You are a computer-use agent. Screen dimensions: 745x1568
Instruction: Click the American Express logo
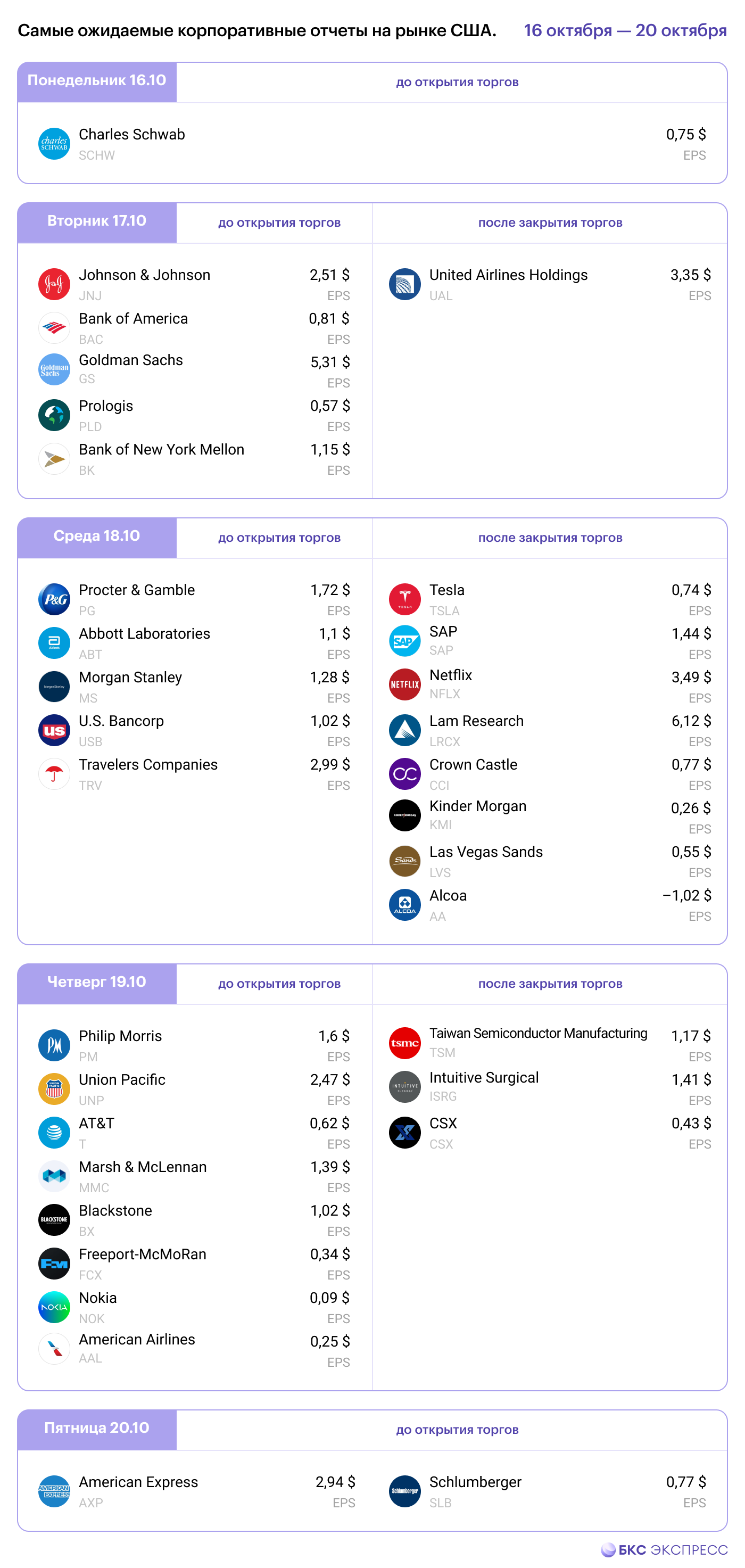coord(54,1492)
